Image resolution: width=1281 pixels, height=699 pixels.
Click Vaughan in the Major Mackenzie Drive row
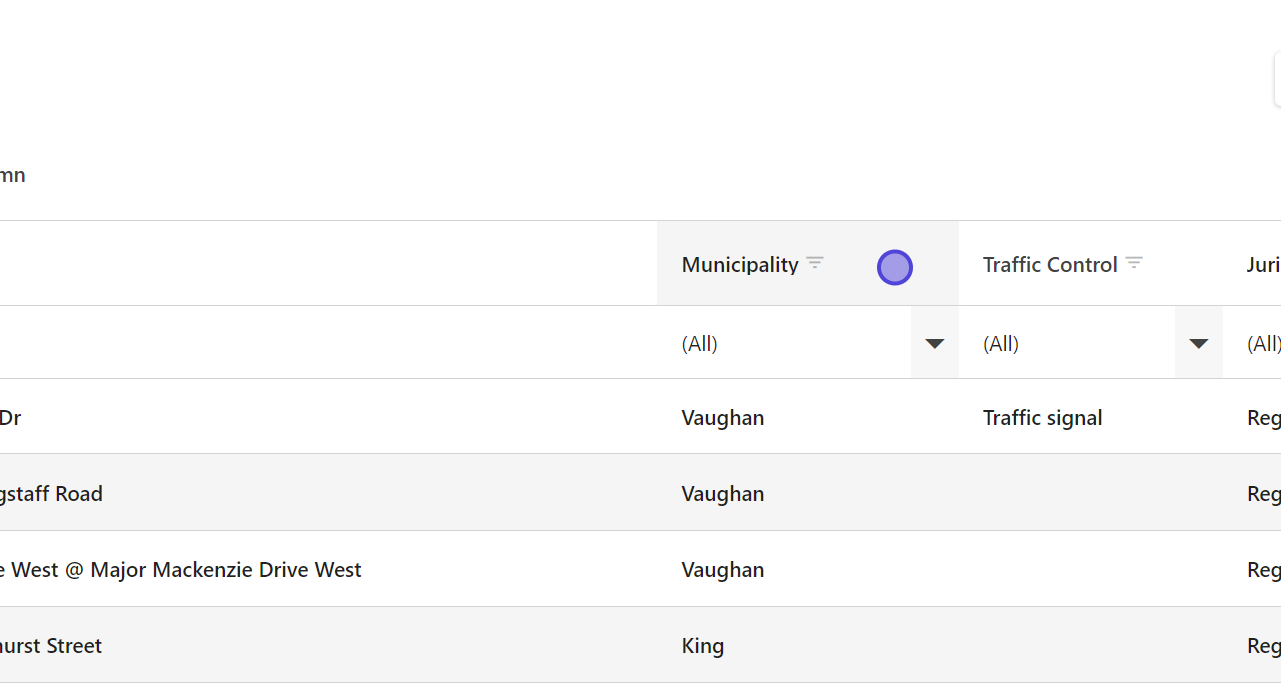pyautogui.click(x=723, y=570)
